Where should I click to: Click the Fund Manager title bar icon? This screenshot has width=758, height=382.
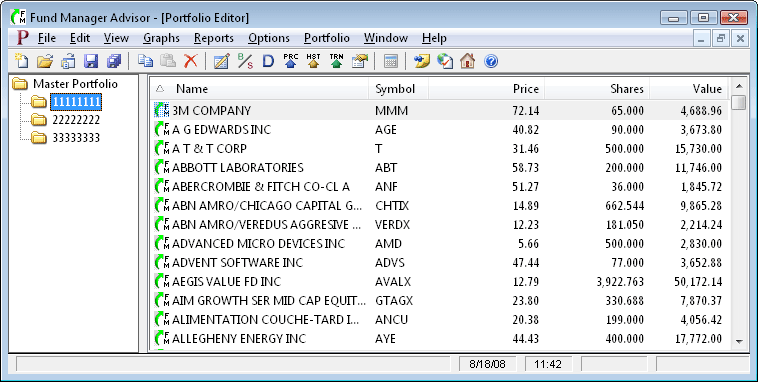coord(18,17)
